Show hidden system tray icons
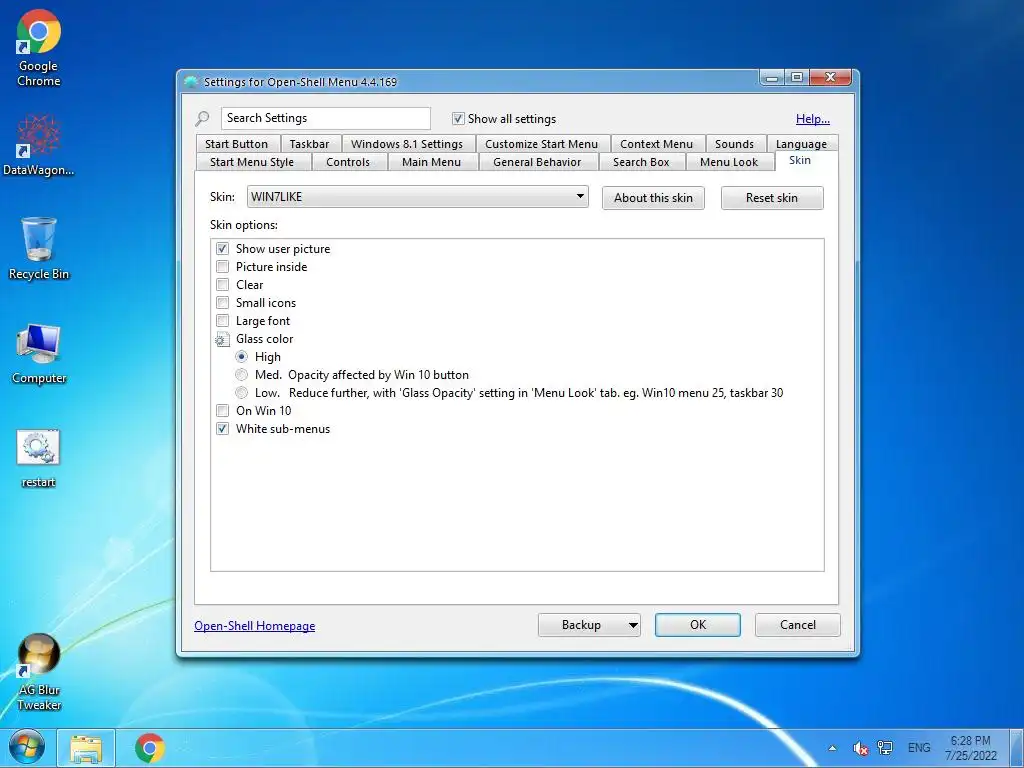1024x768 pixels. click(832, 748)
